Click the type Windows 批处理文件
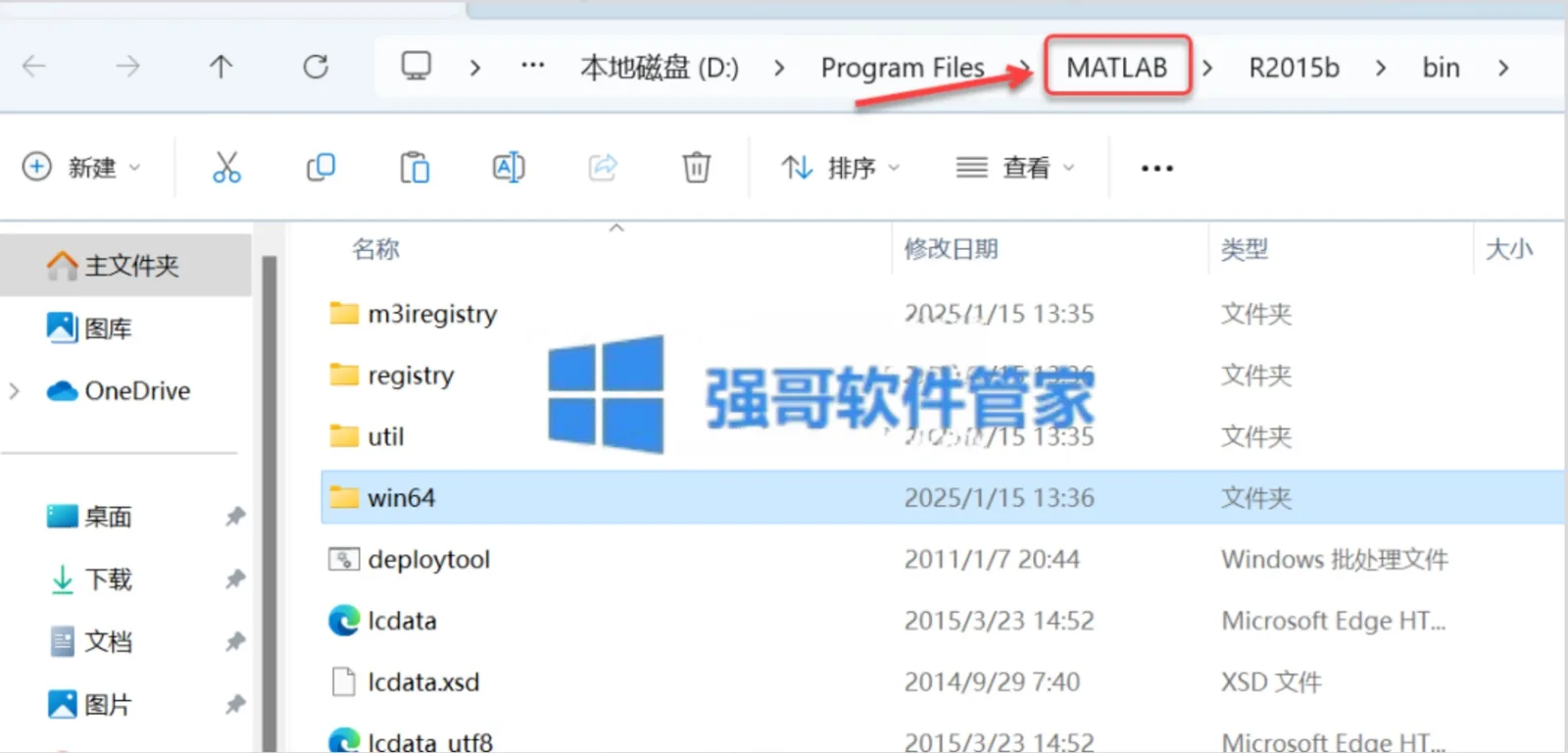This screenshot has height=753, width=1568. coord(1335,560)
